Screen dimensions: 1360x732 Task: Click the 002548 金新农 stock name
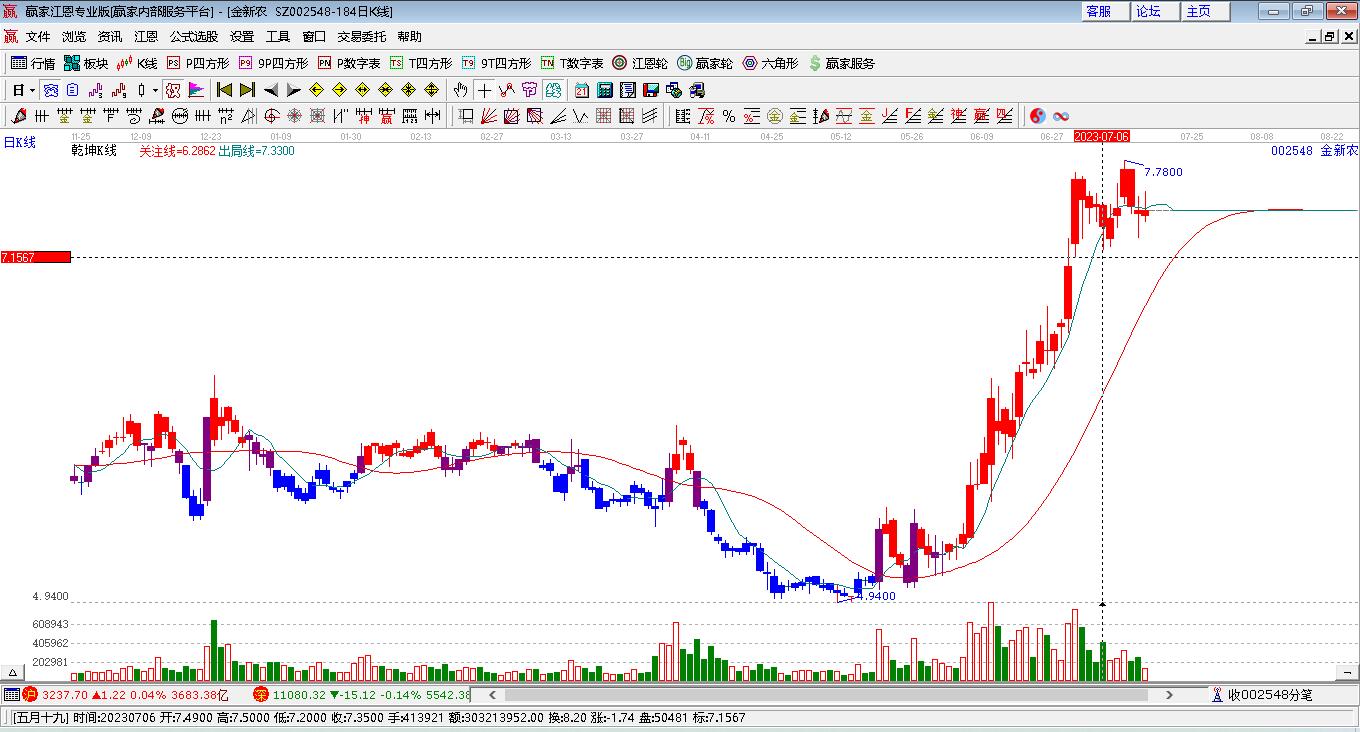click(1314, 151)
